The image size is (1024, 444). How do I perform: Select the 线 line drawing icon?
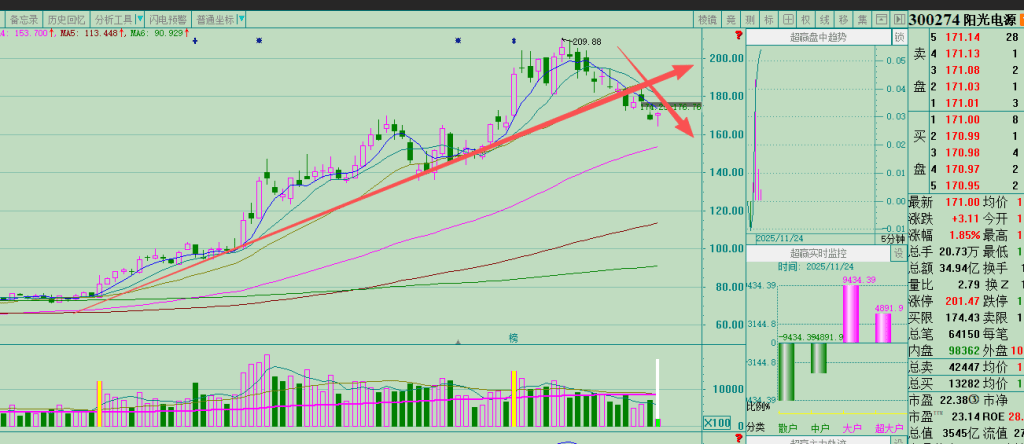click(x=824, y=19)
